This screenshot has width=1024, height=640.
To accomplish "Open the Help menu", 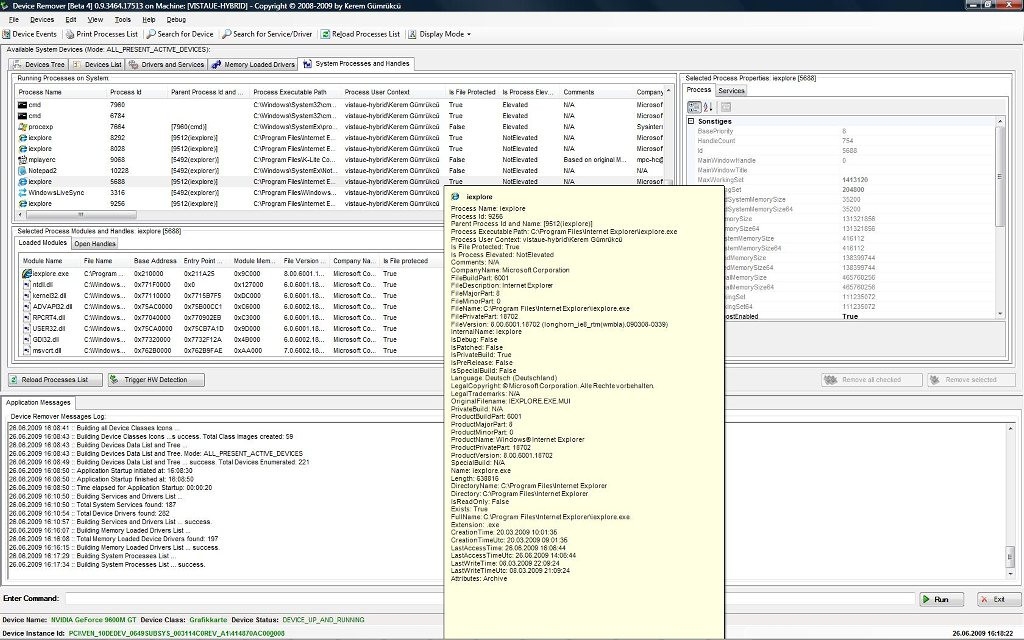I will [149, 20].
